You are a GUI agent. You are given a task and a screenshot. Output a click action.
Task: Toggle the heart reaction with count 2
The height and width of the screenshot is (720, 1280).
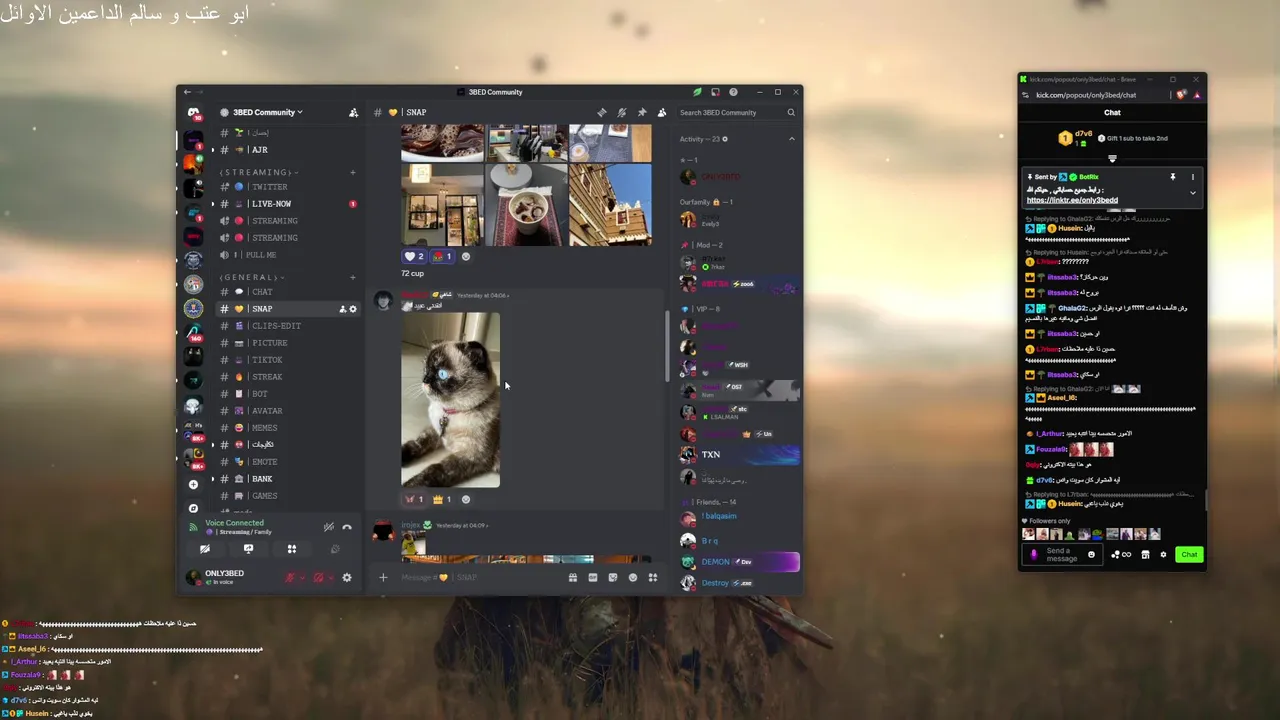[x=414, y=256]
